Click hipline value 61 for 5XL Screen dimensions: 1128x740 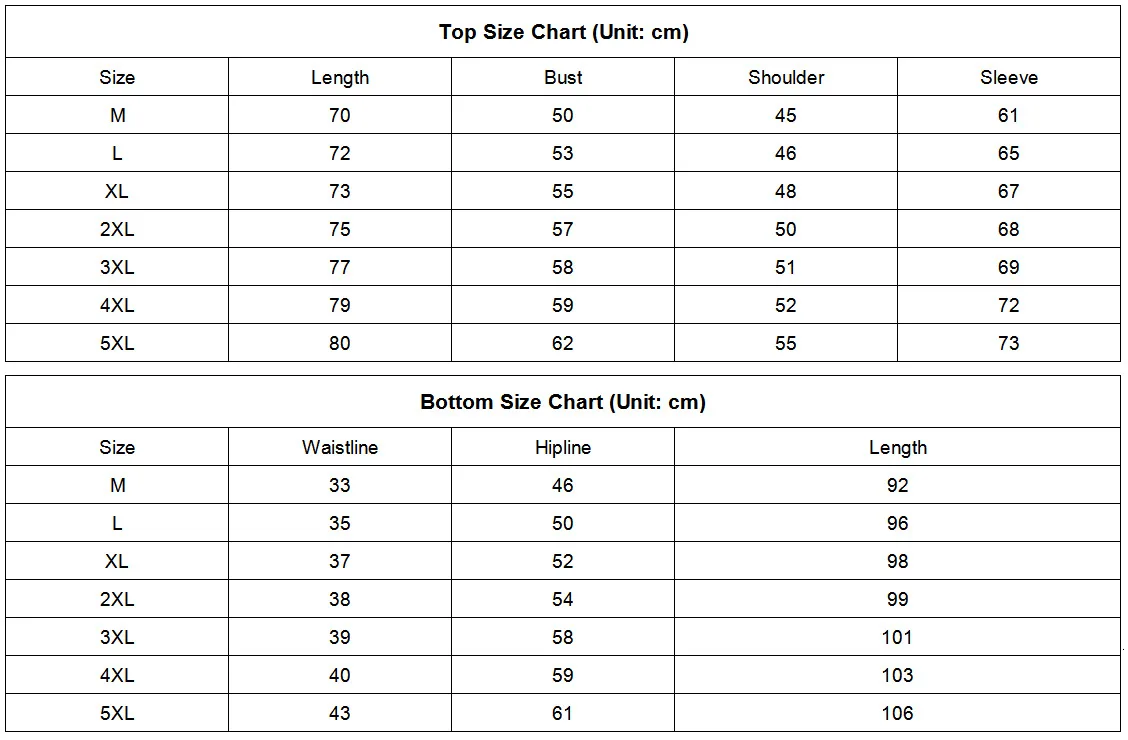point(563,713)
